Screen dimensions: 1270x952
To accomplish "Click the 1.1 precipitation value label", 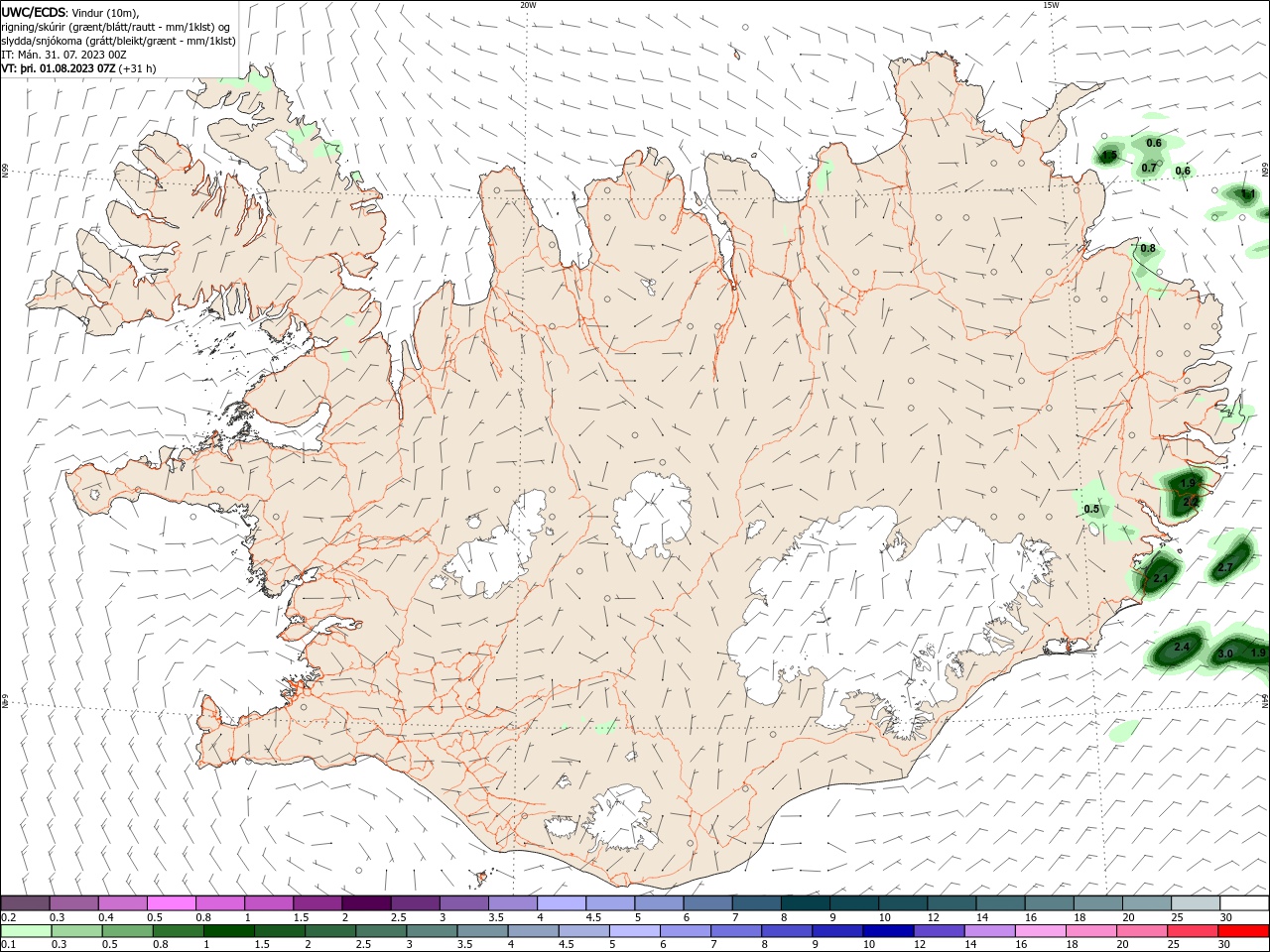I will (x=1248, y=193).
